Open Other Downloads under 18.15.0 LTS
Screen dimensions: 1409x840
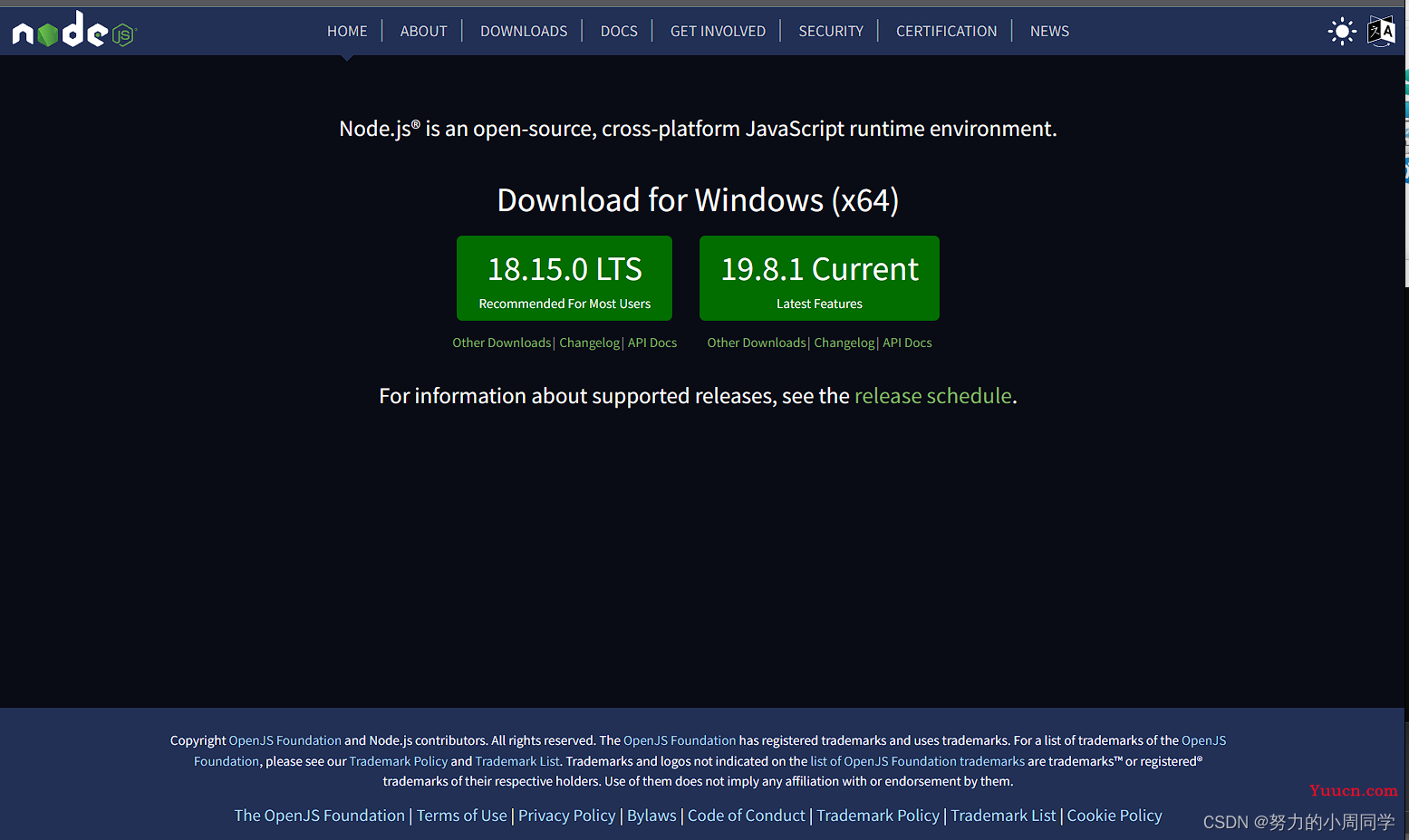502,343
